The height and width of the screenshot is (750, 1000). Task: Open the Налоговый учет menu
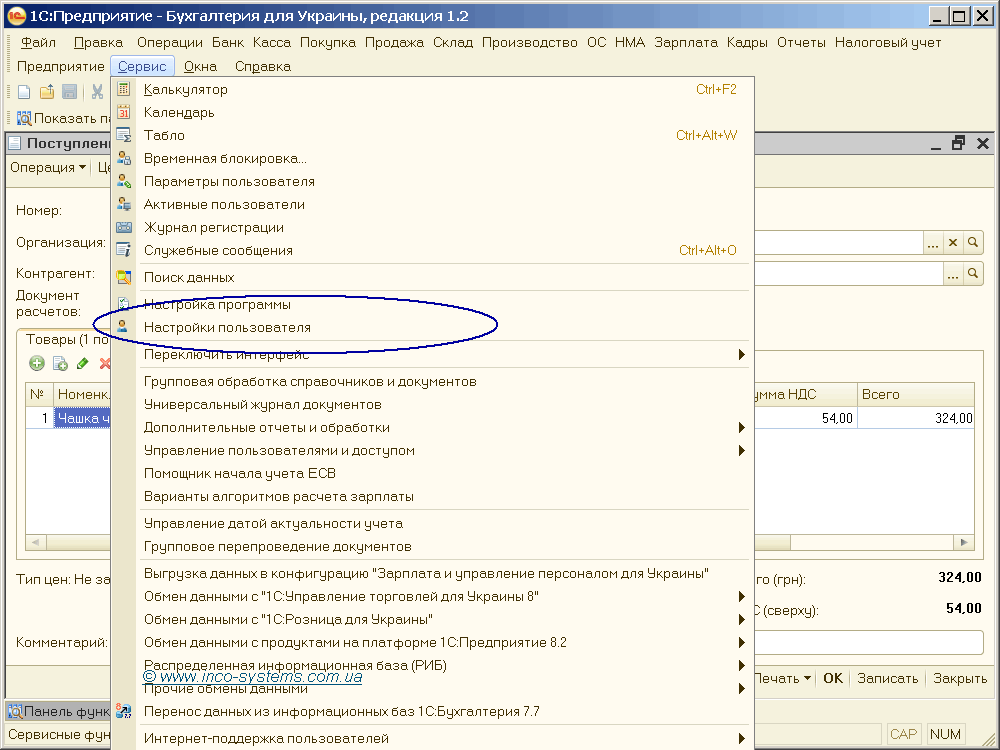(x=888, y=42)
